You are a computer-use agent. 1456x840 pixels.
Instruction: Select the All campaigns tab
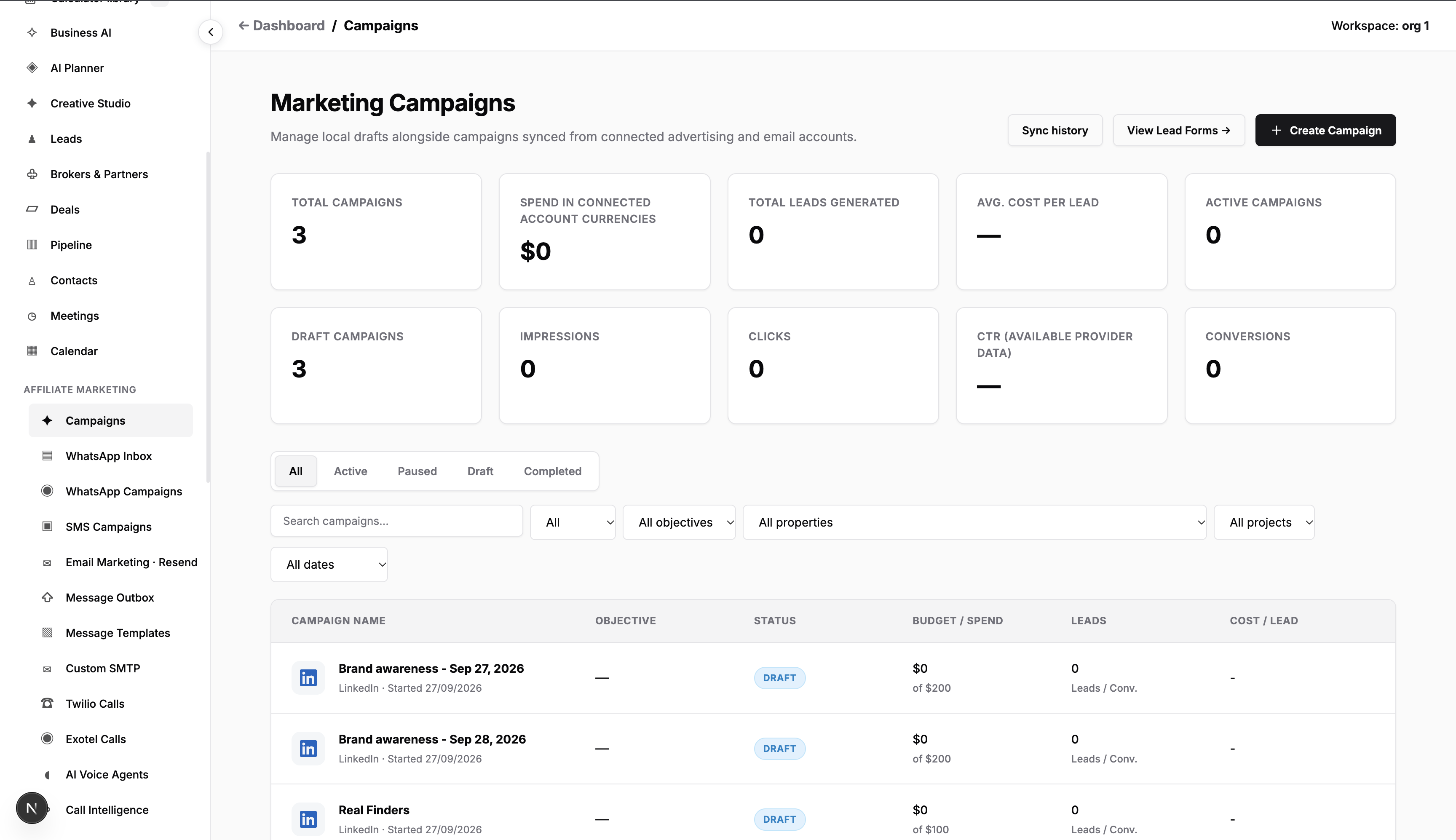296,471
